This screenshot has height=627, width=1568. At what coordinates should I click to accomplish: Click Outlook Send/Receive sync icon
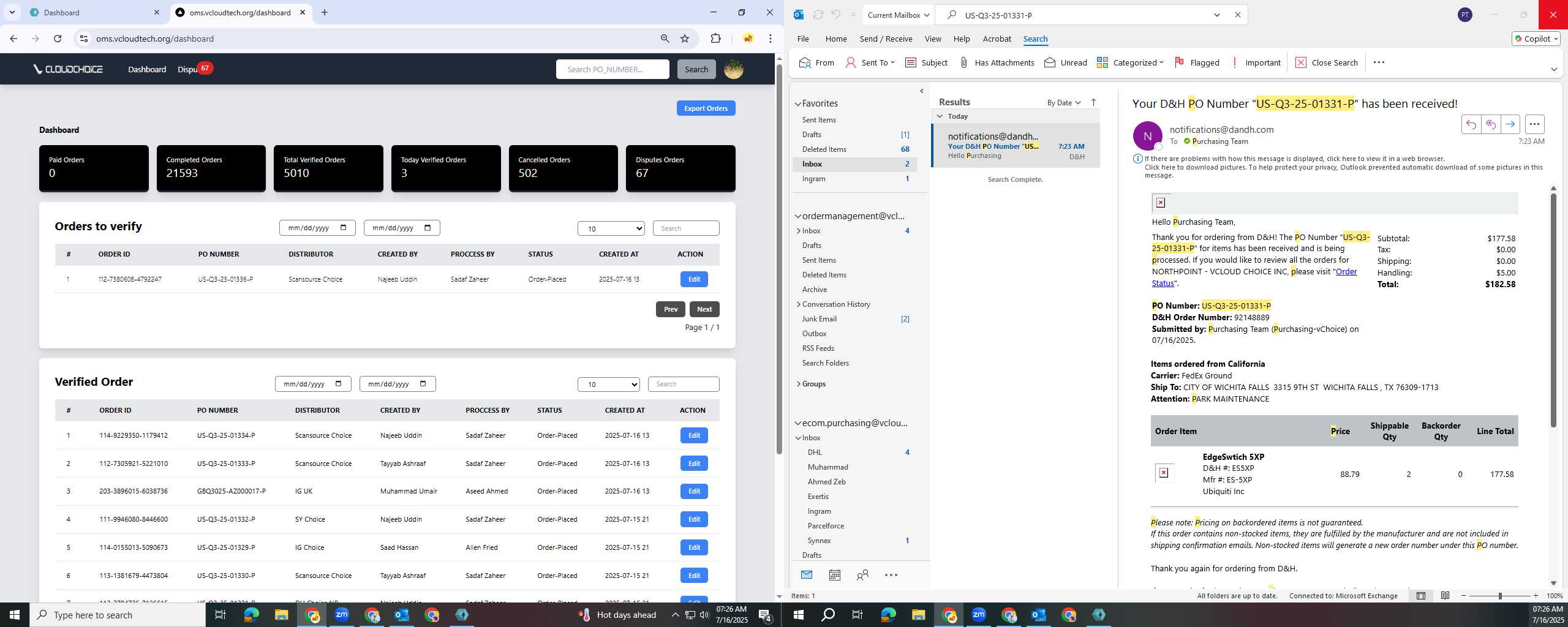coord(818,15)
